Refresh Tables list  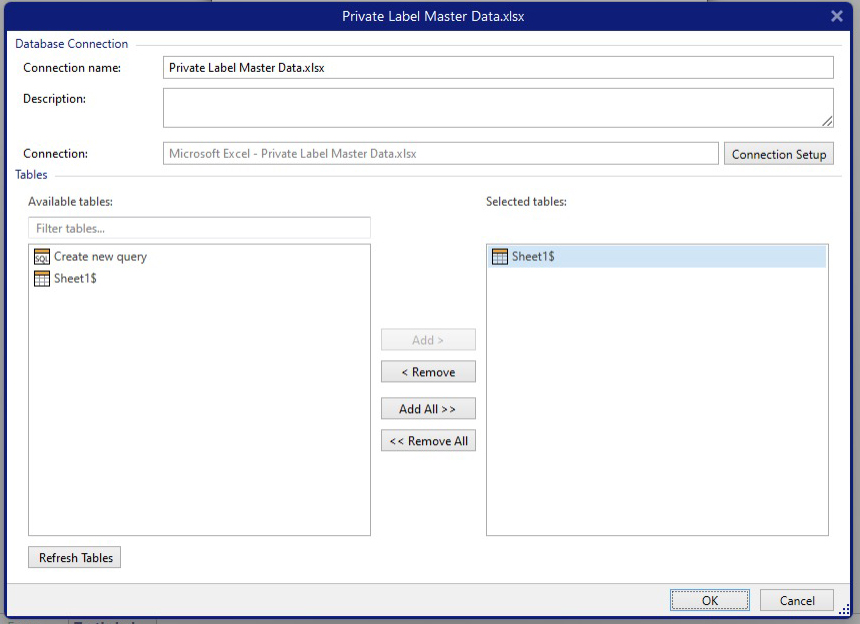click(x=75, y=557)
